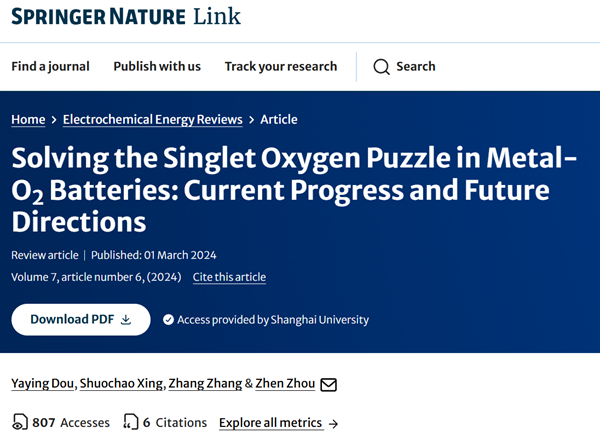
Task: Click Cite this article link
Action: tap(229, 277)
